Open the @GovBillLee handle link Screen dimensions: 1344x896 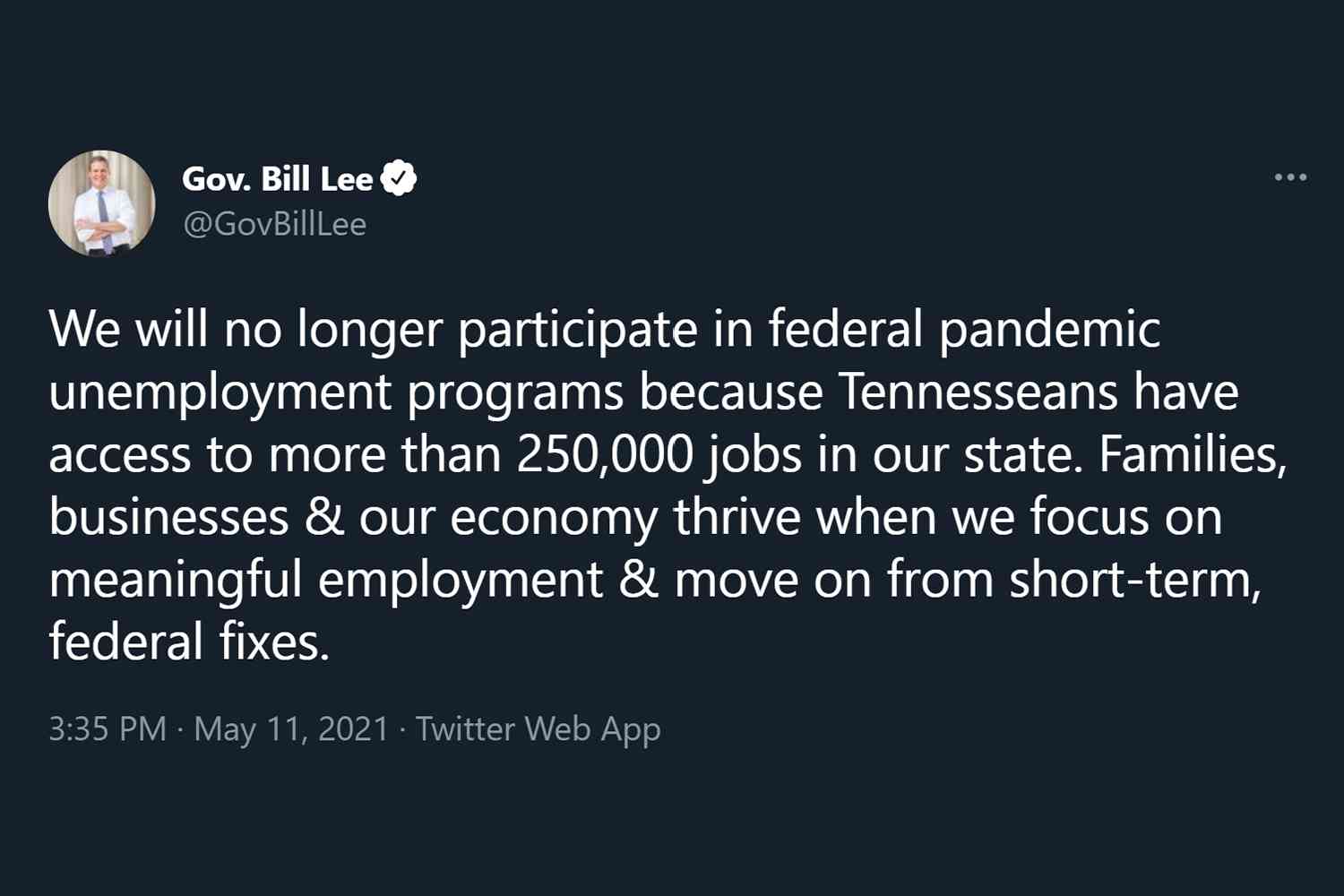(x=274, y=224)
